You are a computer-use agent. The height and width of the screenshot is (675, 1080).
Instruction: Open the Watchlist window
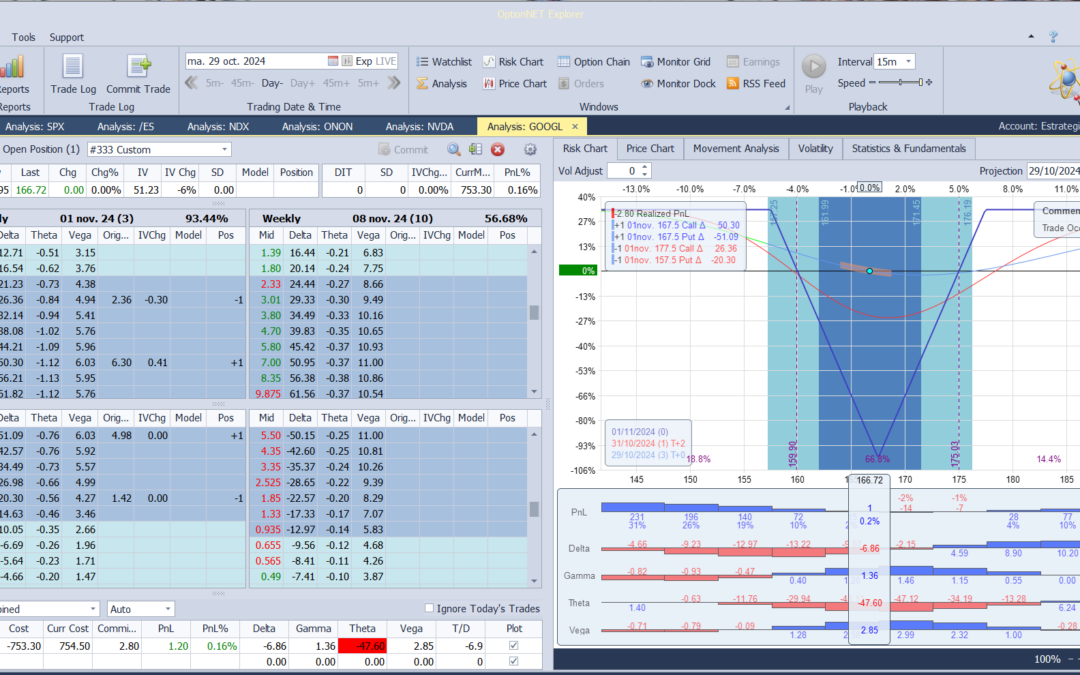(x=443, y=62)
